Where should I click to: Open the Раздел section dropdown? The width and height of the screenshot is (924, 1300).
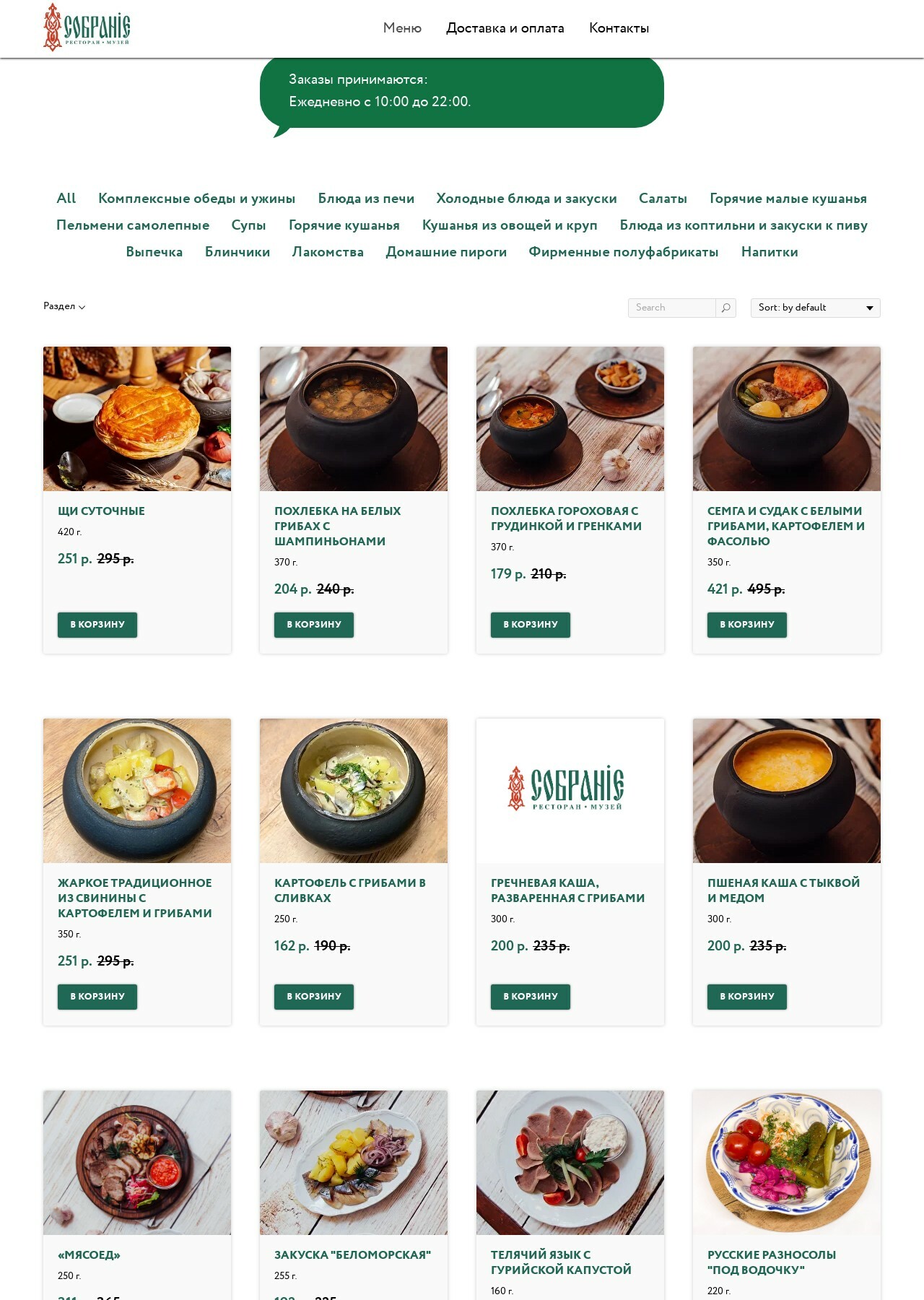point(64,306)
